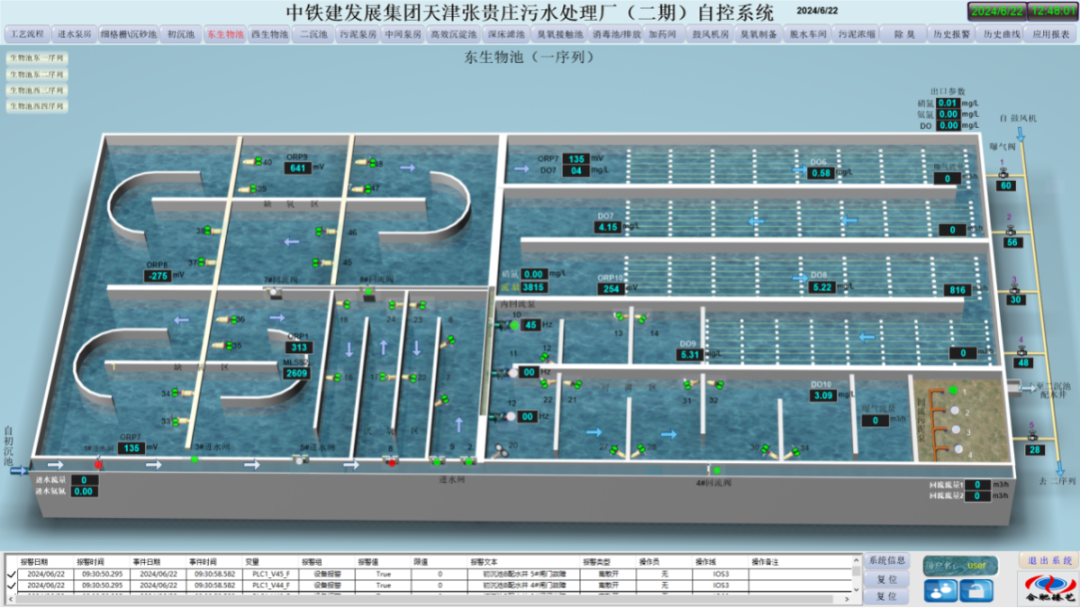This screenshot has height=608, width=1080.
Task: Click the 系统信息 button
Action: [887, 561]
